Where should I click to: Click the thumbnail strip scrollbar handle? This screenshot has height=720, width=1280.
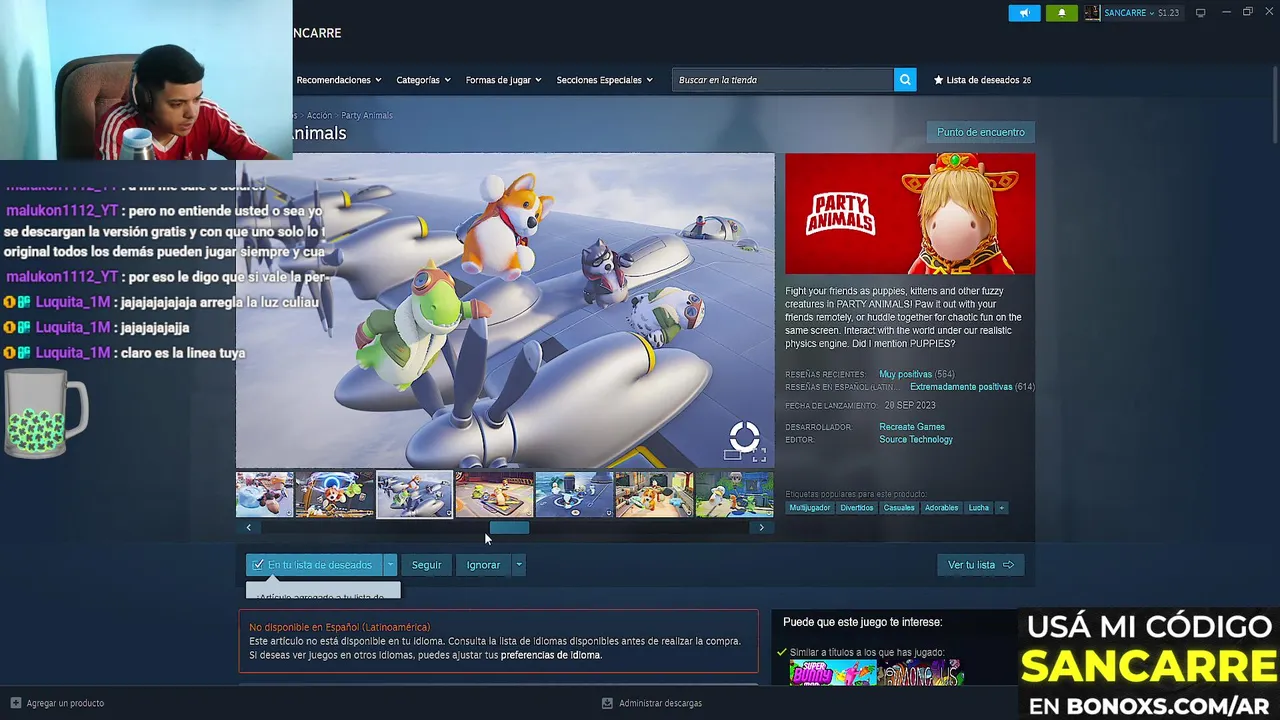point(509,528)
